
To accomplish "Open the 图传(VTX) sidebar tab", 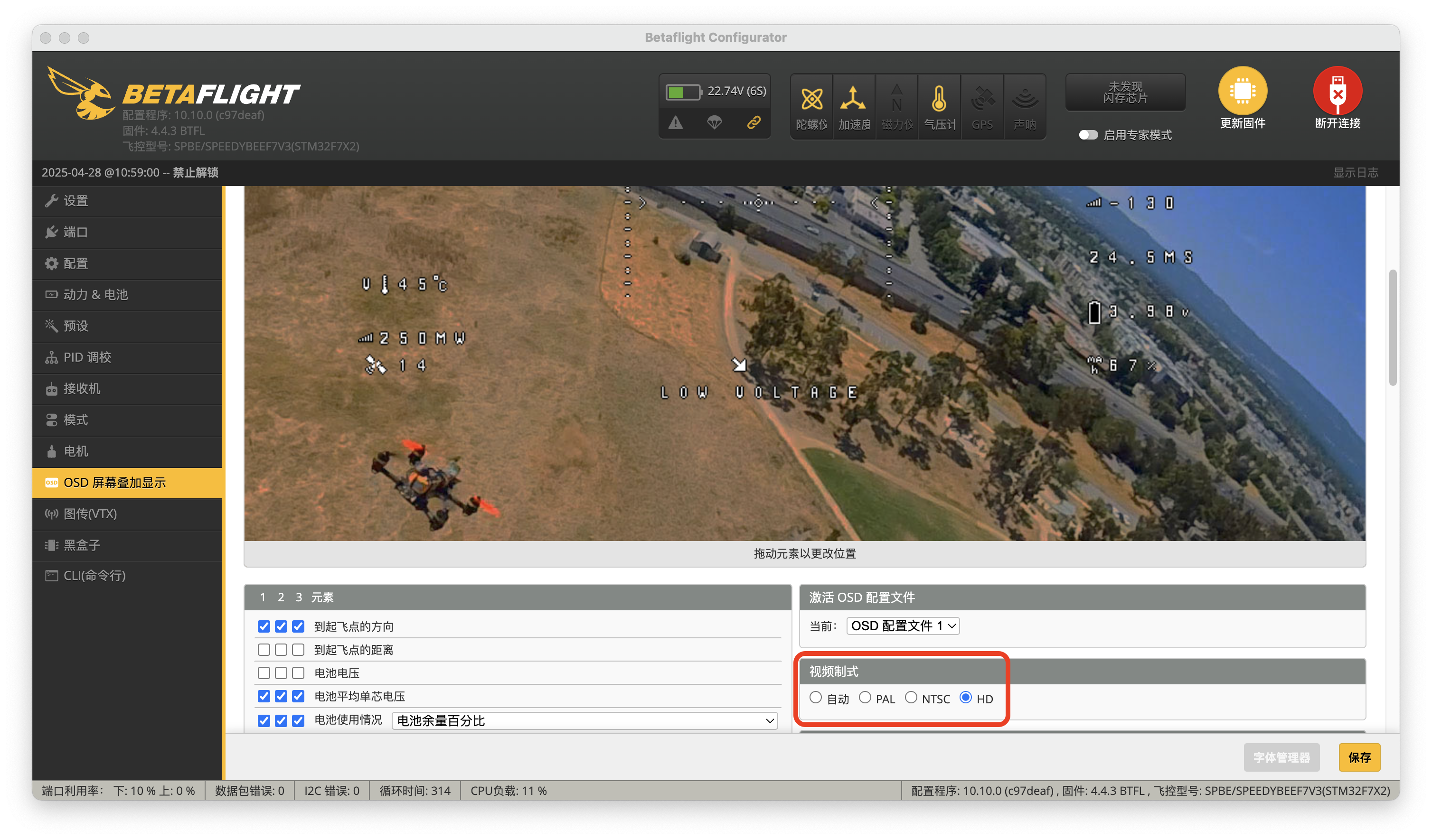I will click(90, 514).
